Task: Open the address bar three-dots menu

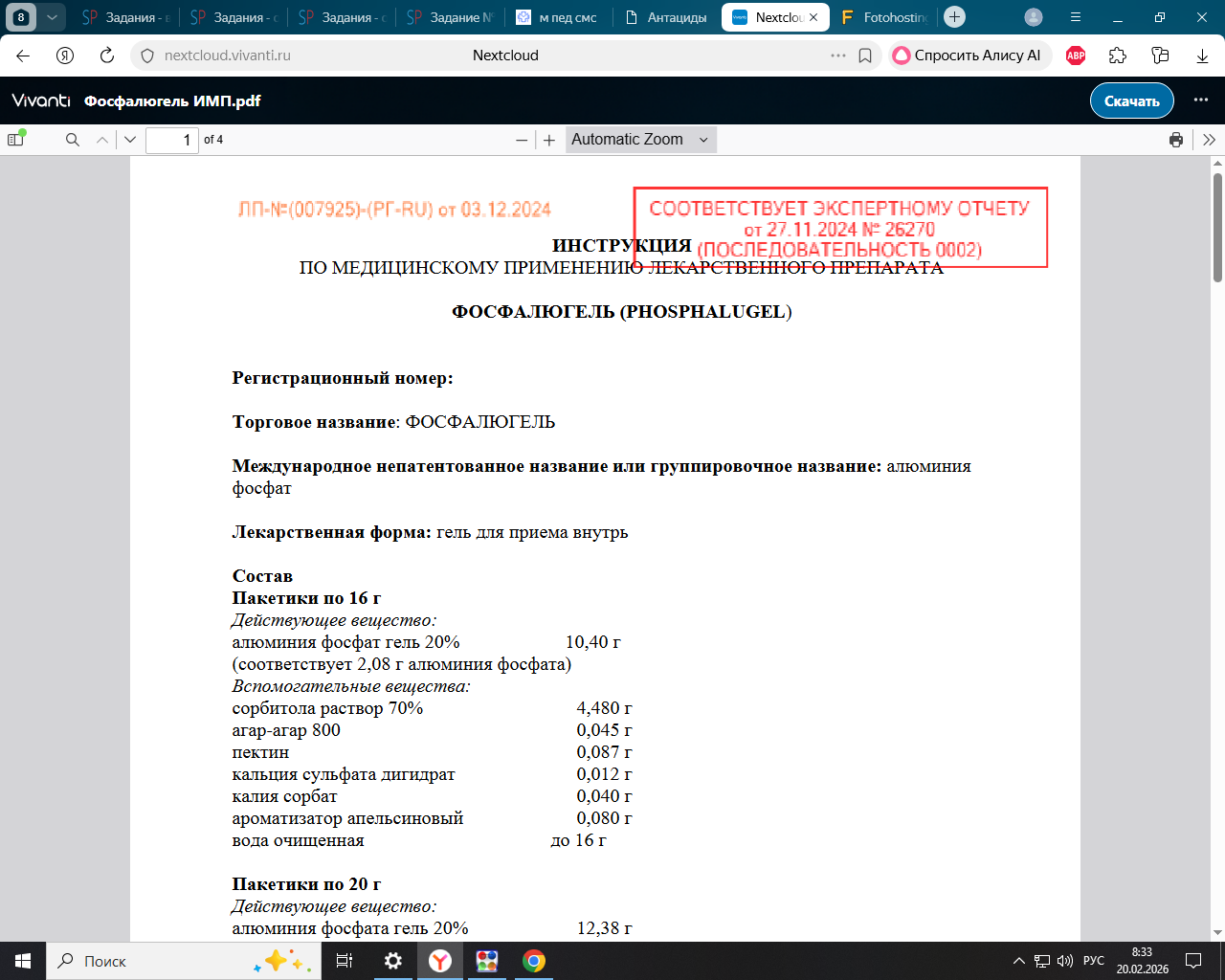Action: 838,56
